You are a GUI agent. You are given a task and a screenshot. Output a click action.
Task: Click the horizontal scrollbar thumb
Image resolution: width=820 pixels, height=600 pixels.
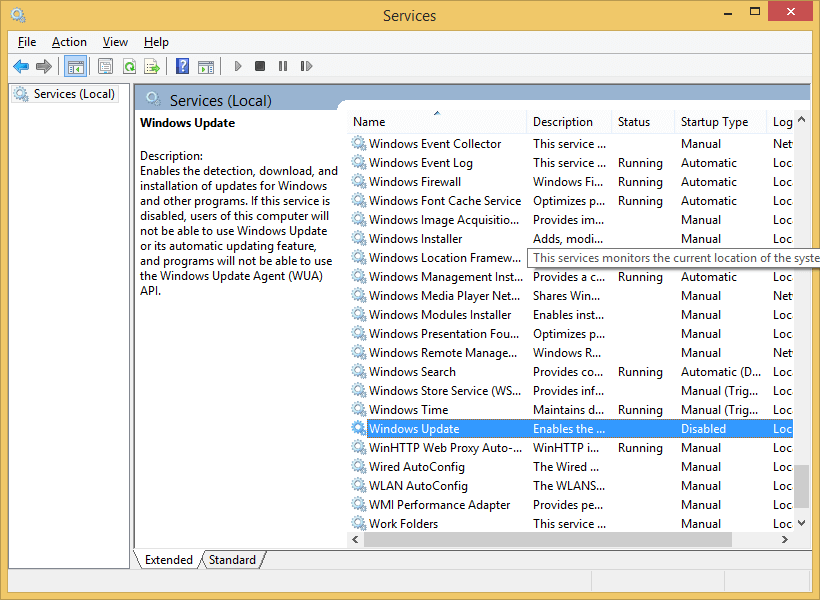tap(548, 539)
